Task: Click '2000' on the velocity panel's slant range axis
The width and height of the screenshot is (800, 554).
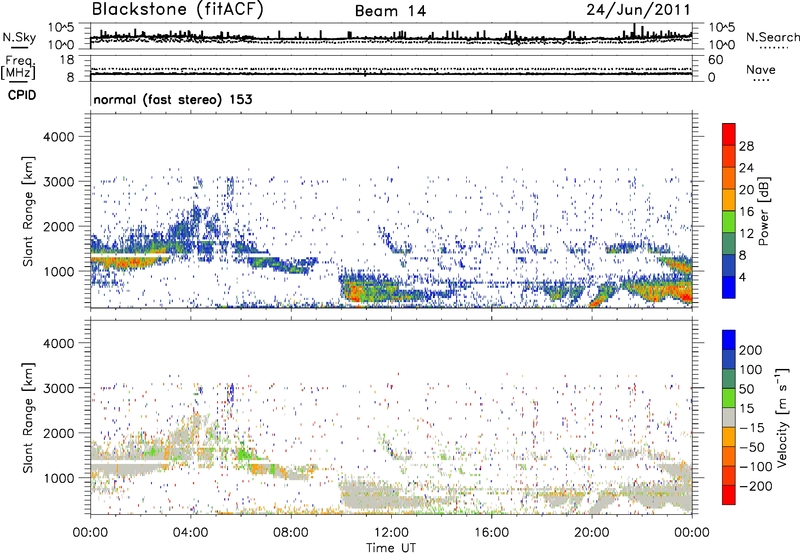Action: pyautogui.click(x=59, y=433)
